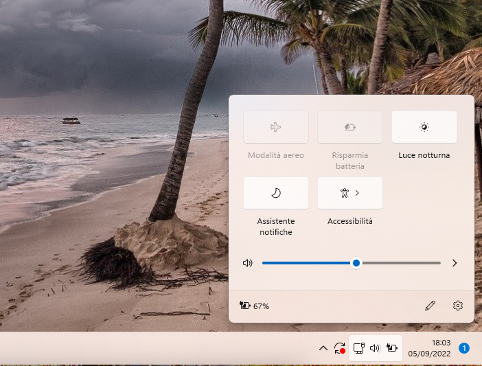The image size is (482, 366).
Task: Toggle the Modalità aereo tile
Action: tap(276, 127)
